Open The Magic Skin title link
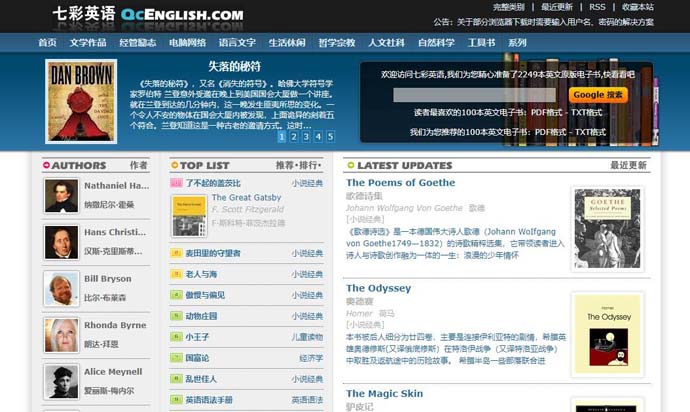This screenshot has width=690, height=412. pos(384,394)
